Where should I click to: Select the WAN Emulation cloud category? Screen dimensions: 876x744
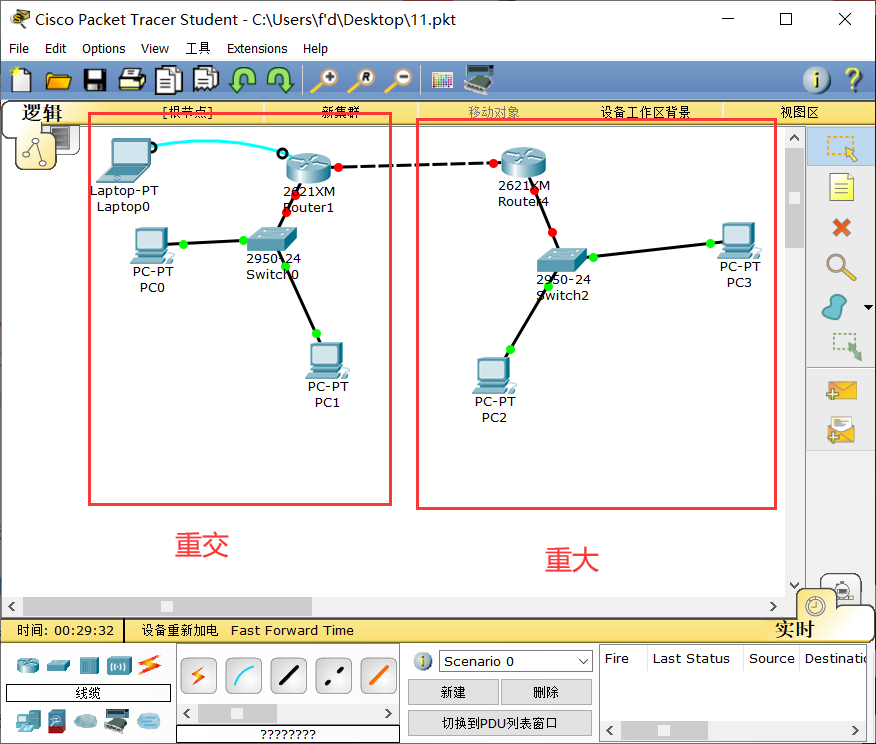[x=85, y=721]
